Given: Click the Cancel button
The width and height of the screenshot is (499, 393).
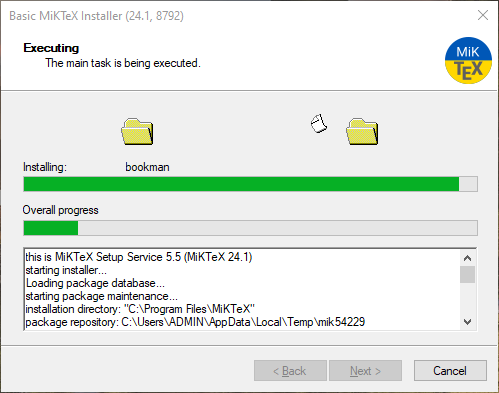Looking at the screenshot, I should 450,370.
